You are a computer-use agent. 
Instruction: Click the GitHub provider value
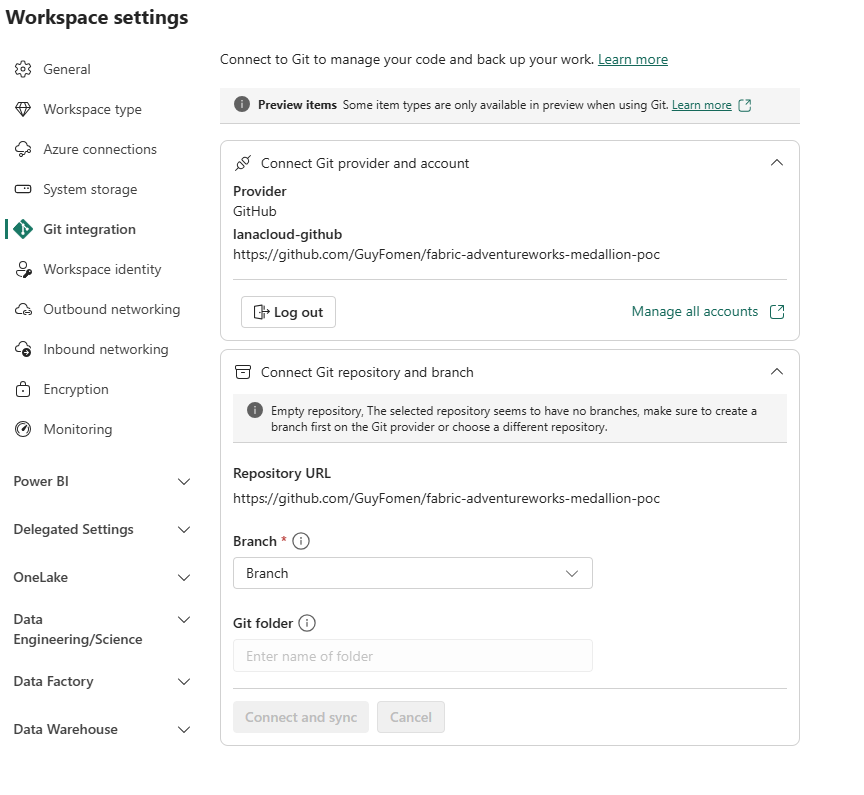(x=255, y=212)
